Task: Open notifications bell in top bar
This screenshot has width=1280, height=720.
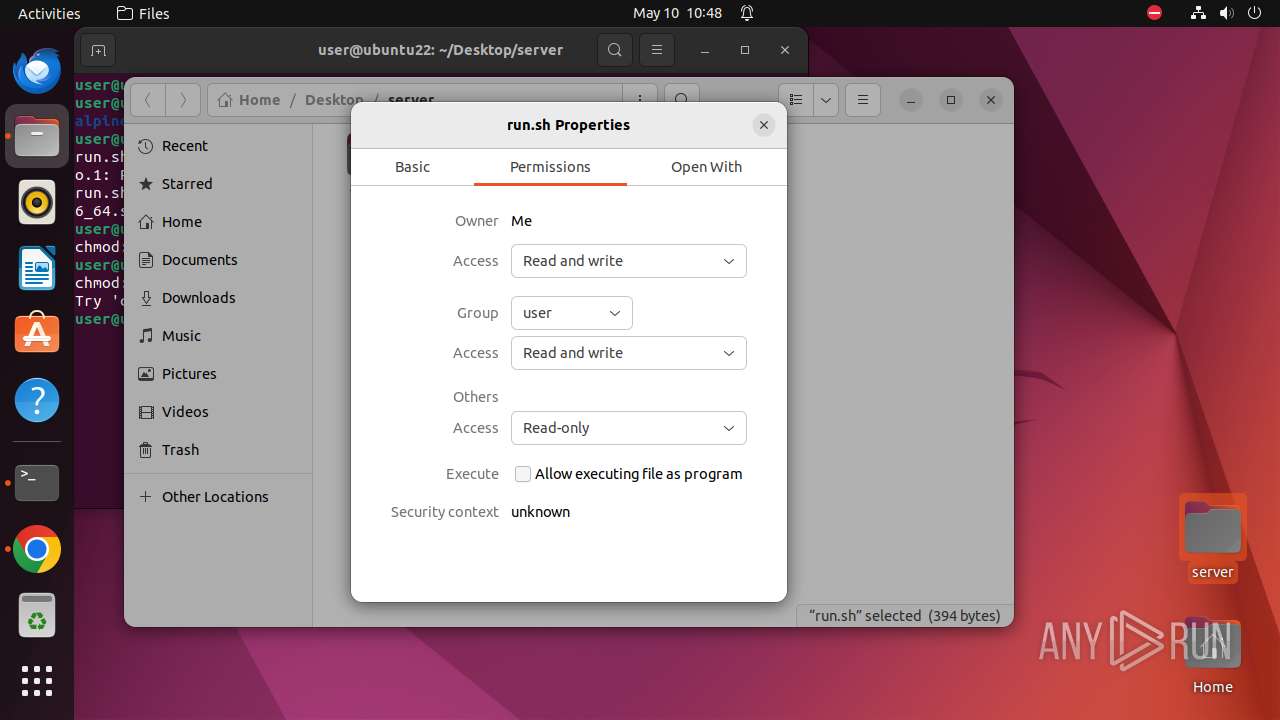Action: [x=747, y=13]
